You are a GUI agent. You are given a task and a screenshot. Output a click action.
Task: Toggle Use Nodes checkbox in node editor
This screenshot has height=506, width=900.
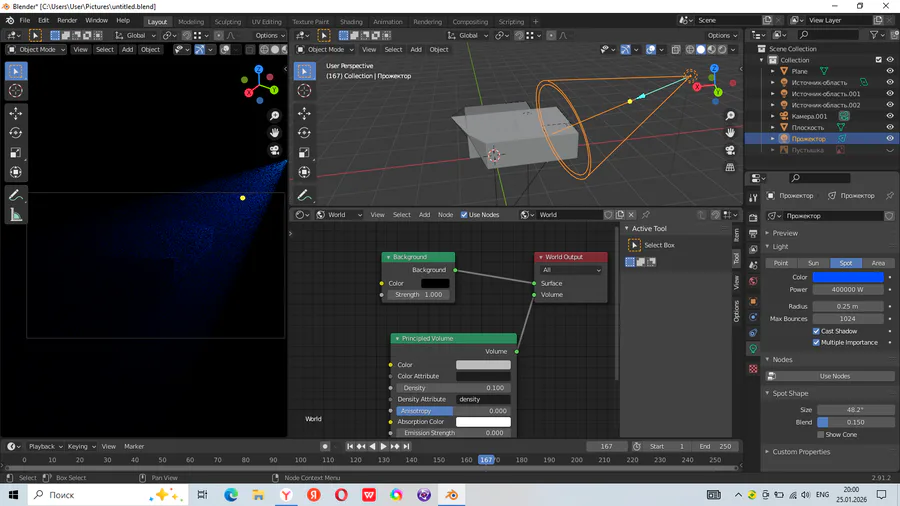tap(464, 215)
